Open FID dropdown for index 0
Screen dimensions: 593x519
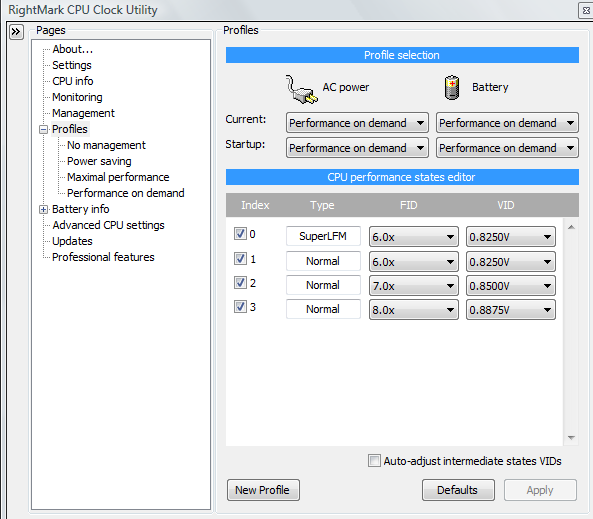(x=414, y=237)
